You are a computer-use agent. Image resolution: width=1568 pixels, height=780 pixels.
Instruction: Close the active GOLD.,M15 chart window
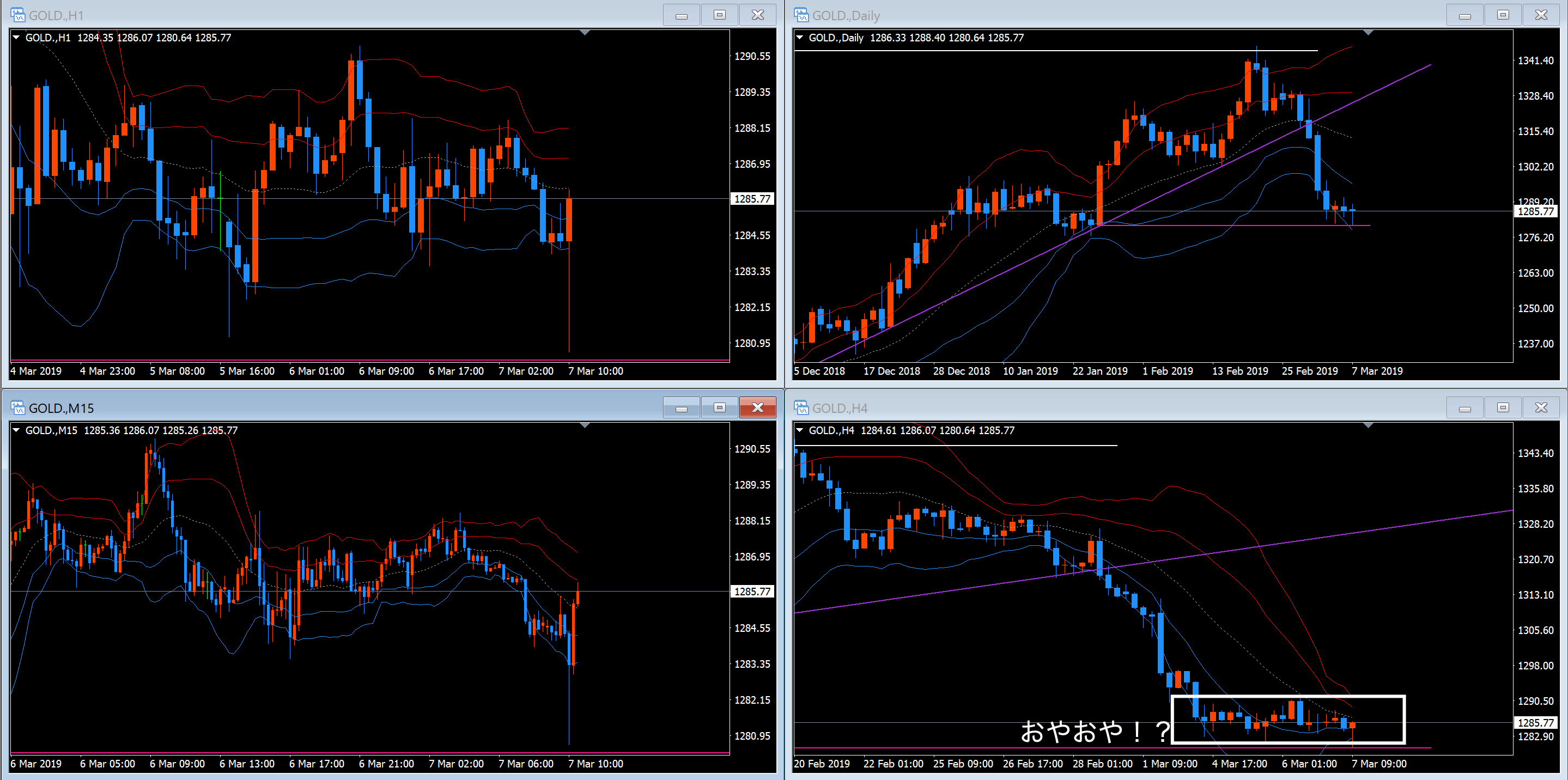pos(757,407)
